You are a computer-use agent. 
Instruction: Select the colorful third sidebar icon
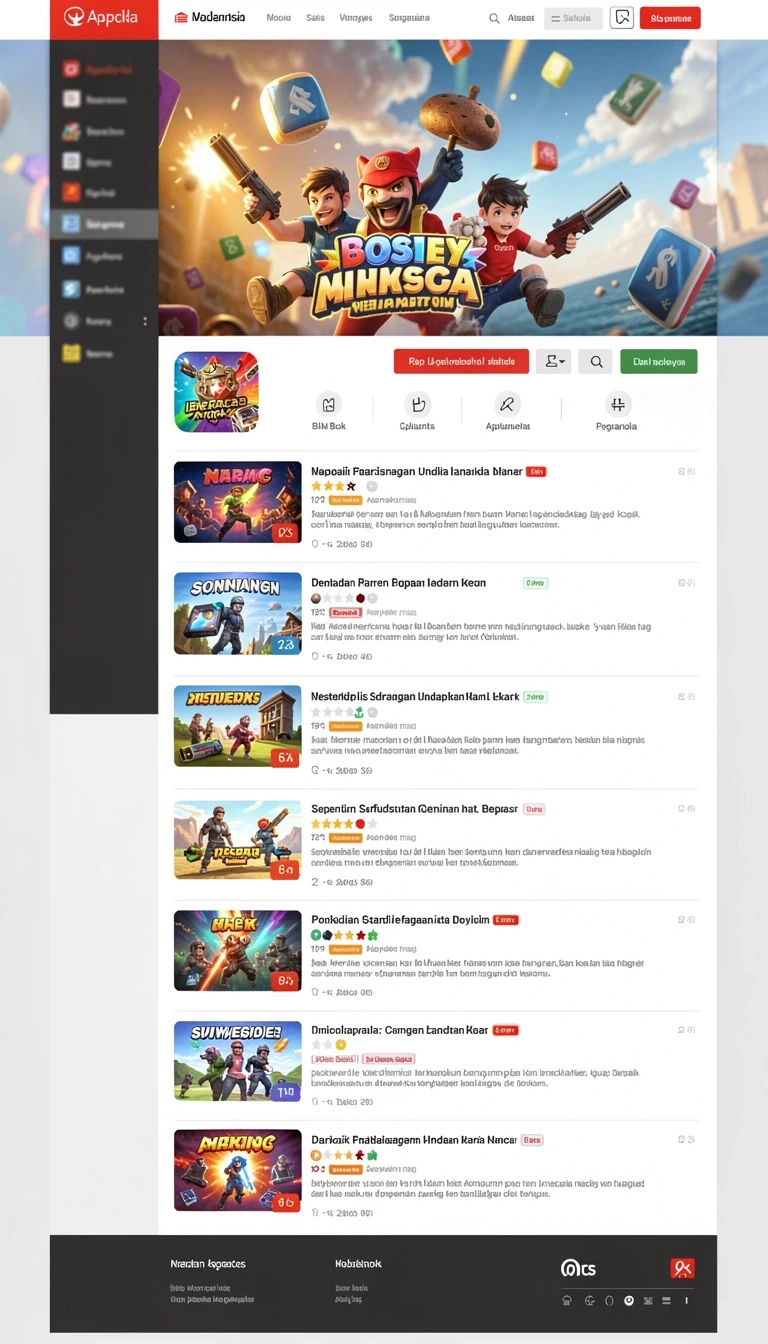coord(71,130)
